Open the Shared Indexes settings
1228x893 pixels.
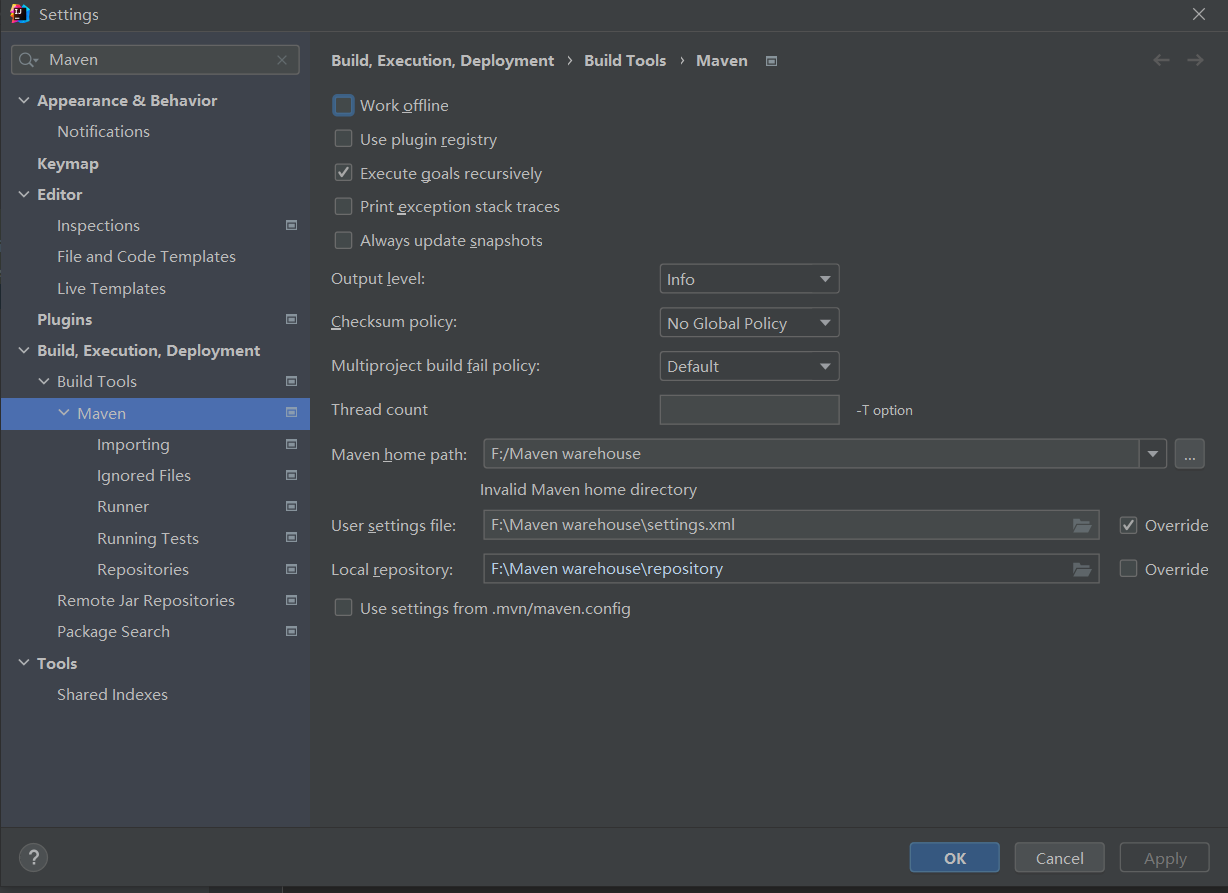pos(112,694)
